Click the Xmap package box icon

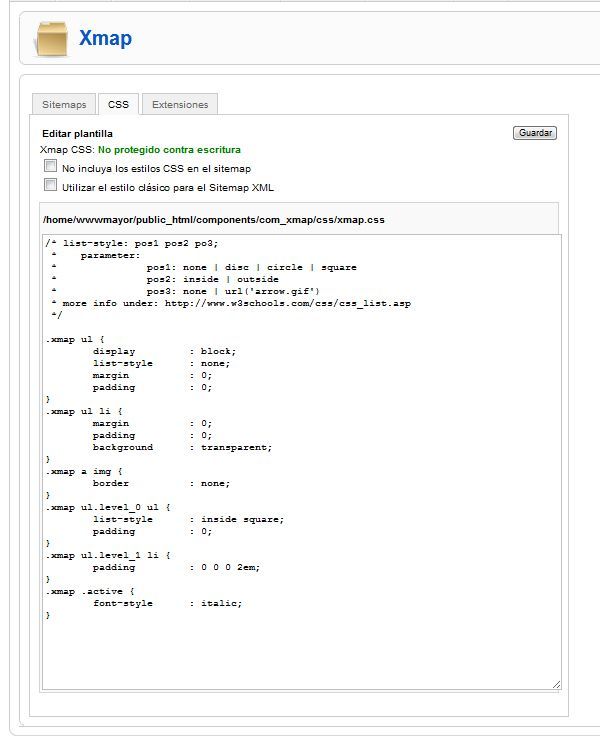[x=51, y=39]
